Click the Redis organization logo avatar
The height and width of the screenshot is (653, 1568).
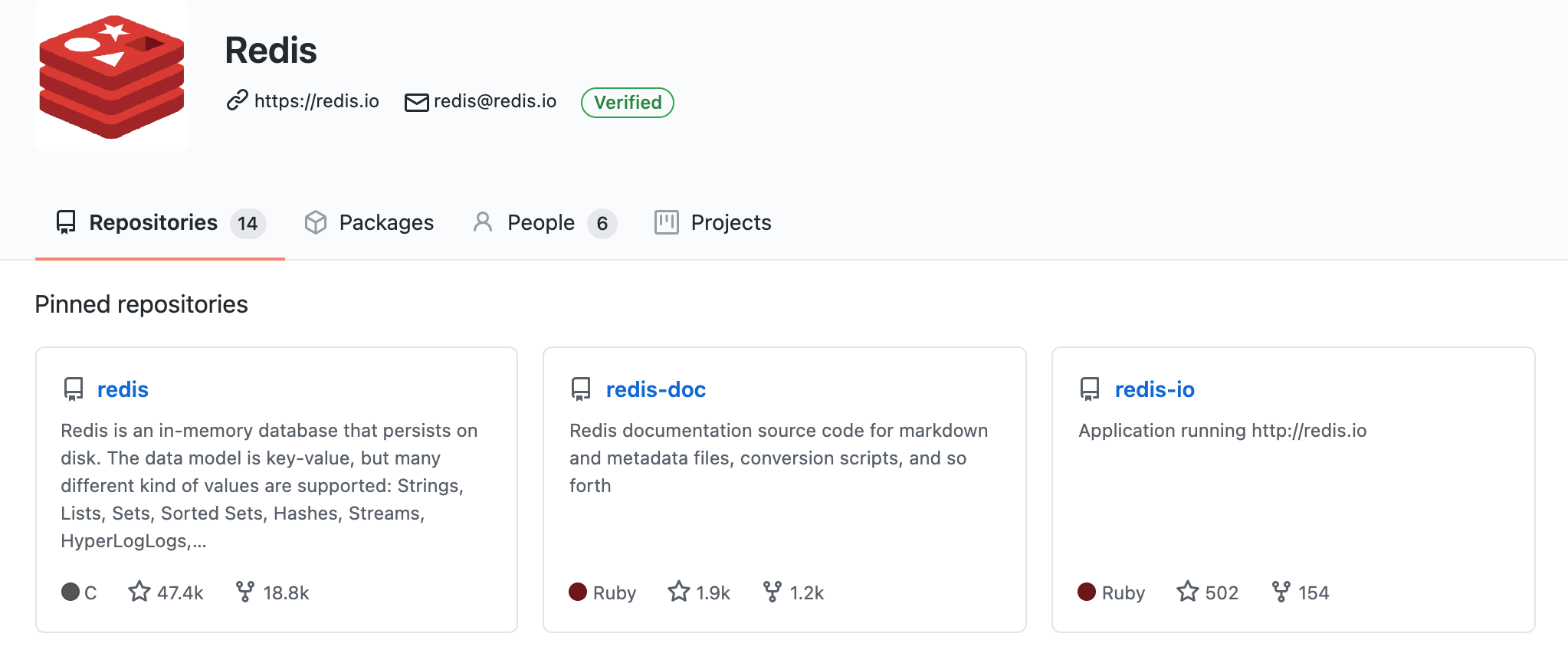[112, 76]
